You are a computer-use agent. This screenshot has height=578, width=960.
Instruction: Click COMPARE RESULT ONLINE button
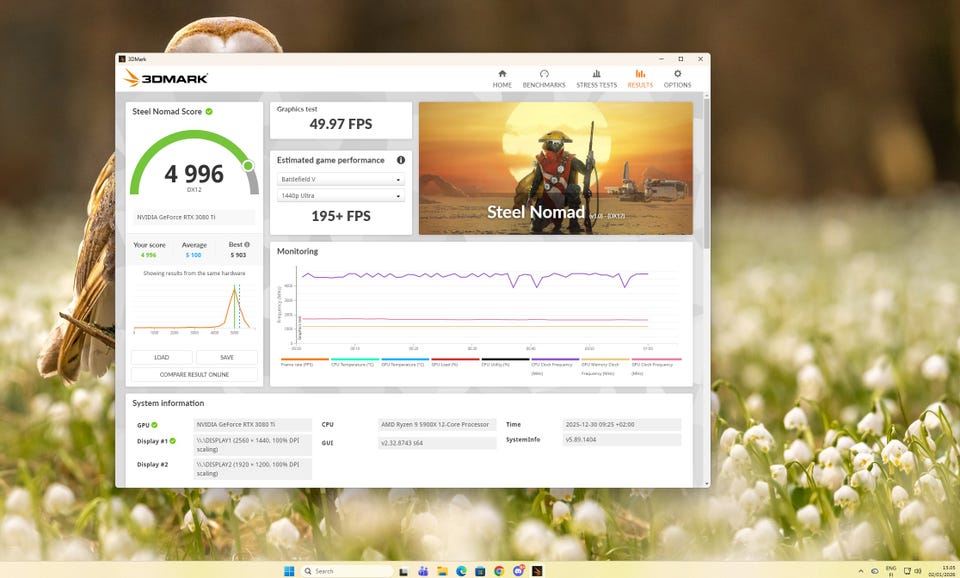point(194,374)
